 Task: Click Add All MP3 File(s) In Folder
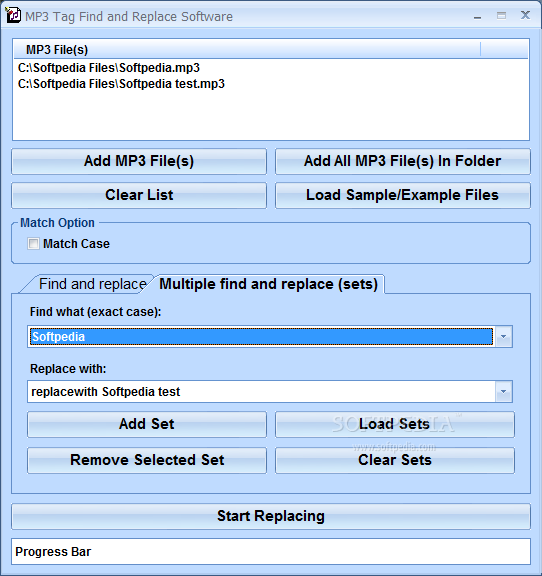403,161
